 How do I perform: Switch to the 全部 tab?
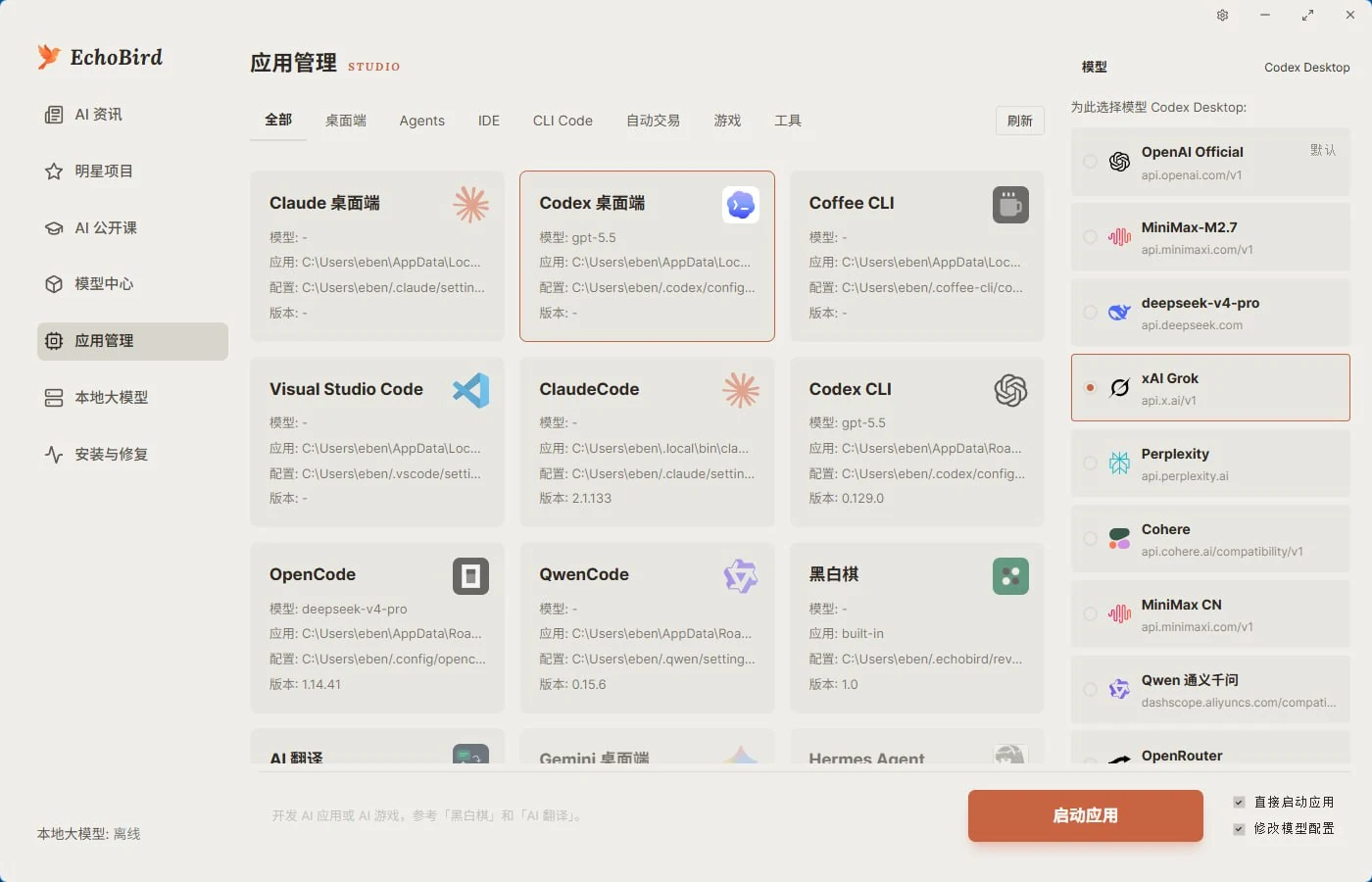click(278, 120)
